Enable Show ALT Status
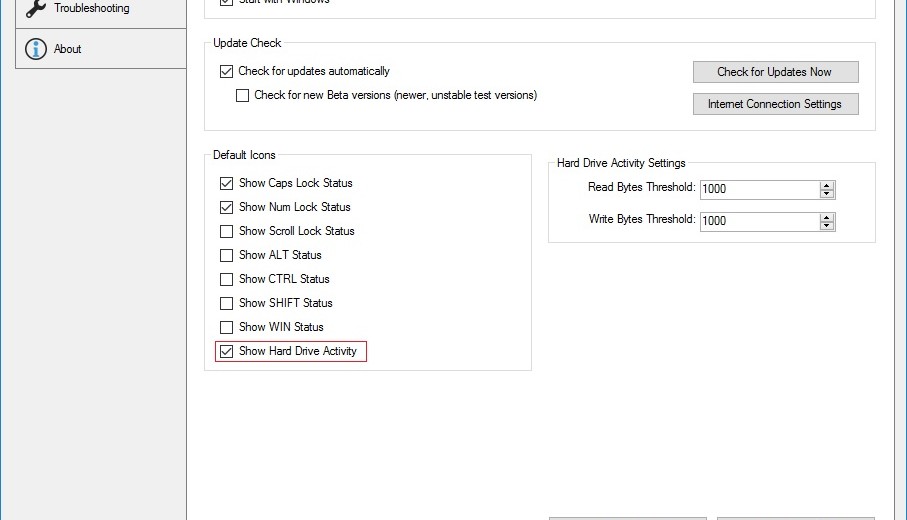The image size is (907, 520). coord(226,256)
